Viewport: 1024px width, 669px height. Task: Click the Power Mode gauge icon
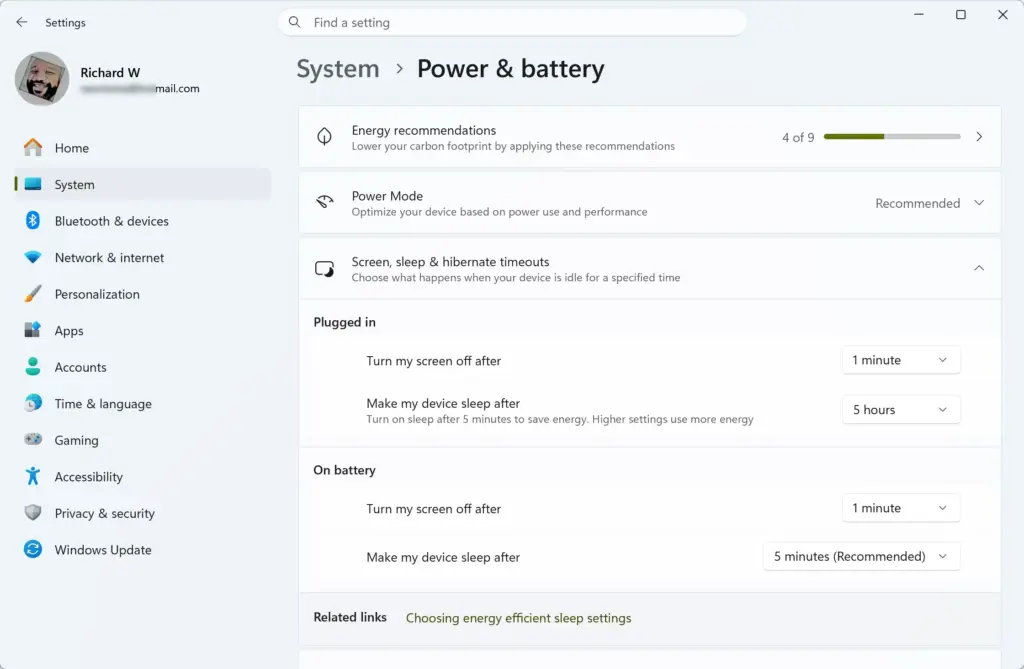click(x=325, y=202)
